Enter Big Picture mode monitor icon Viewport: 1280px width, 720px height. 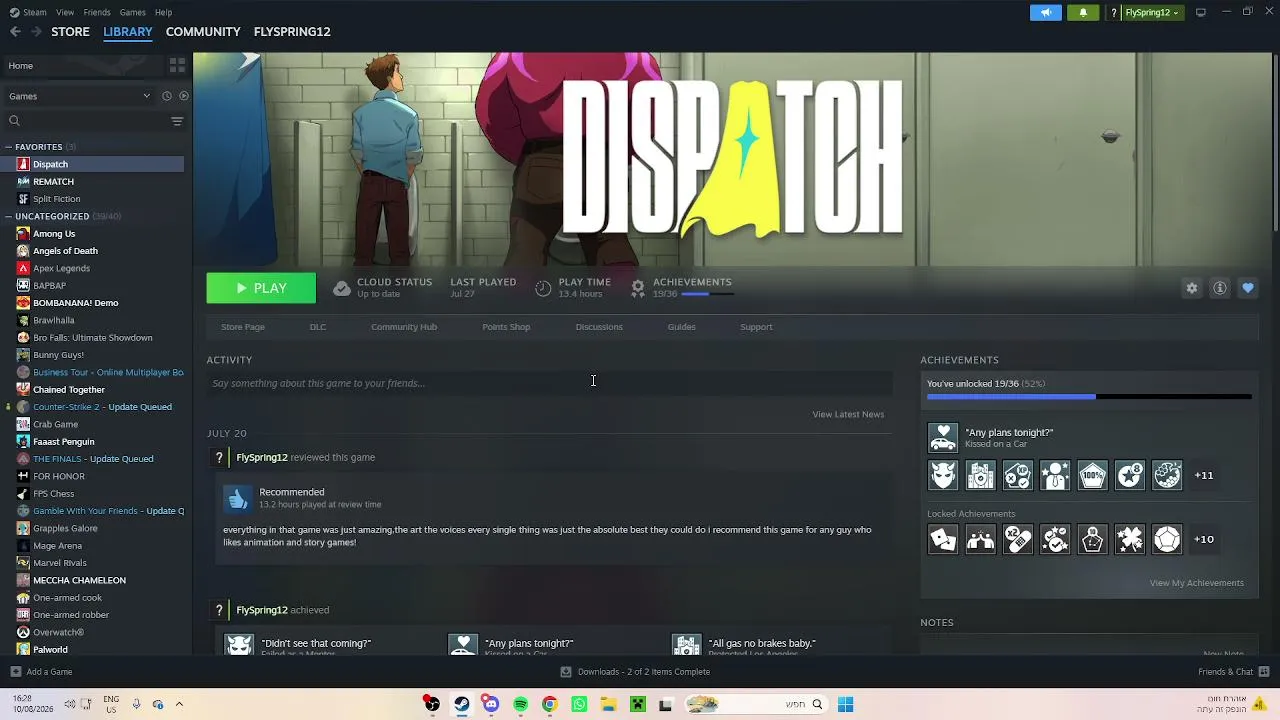[x=1201, y=12]
